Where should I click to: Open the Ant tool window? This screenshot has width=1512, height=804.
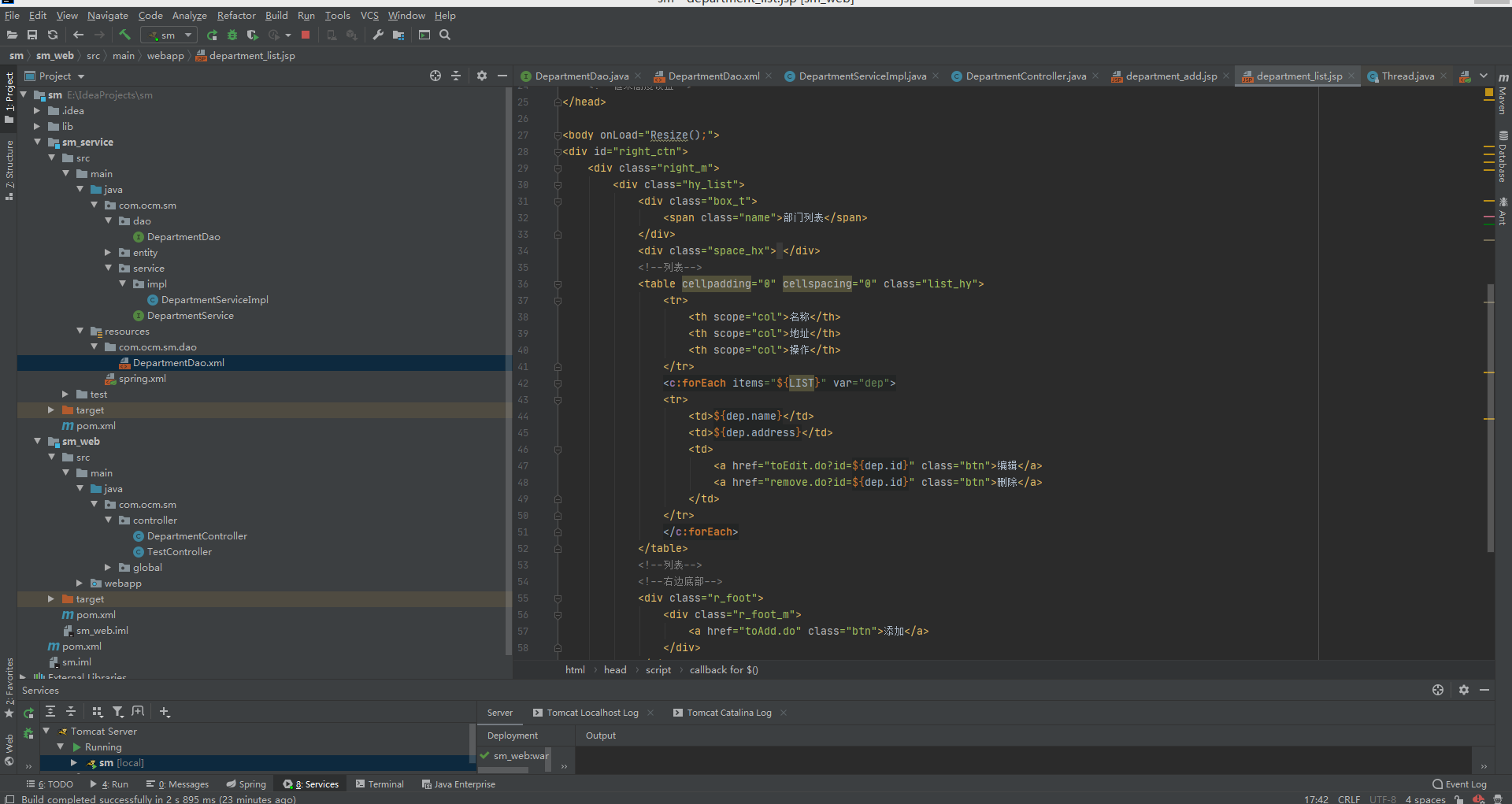[x=1503, y=211]
